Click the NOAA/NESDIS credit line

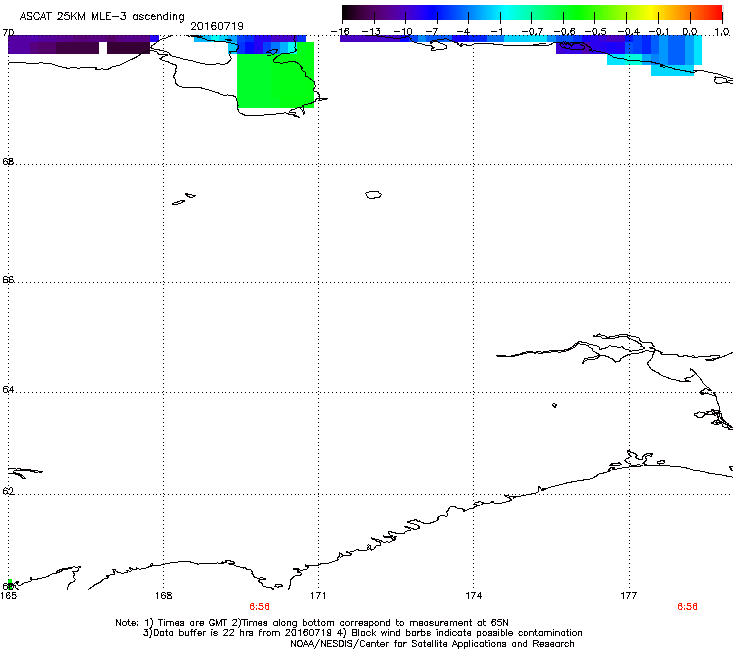pyautogui.click(x=432, y=644)
